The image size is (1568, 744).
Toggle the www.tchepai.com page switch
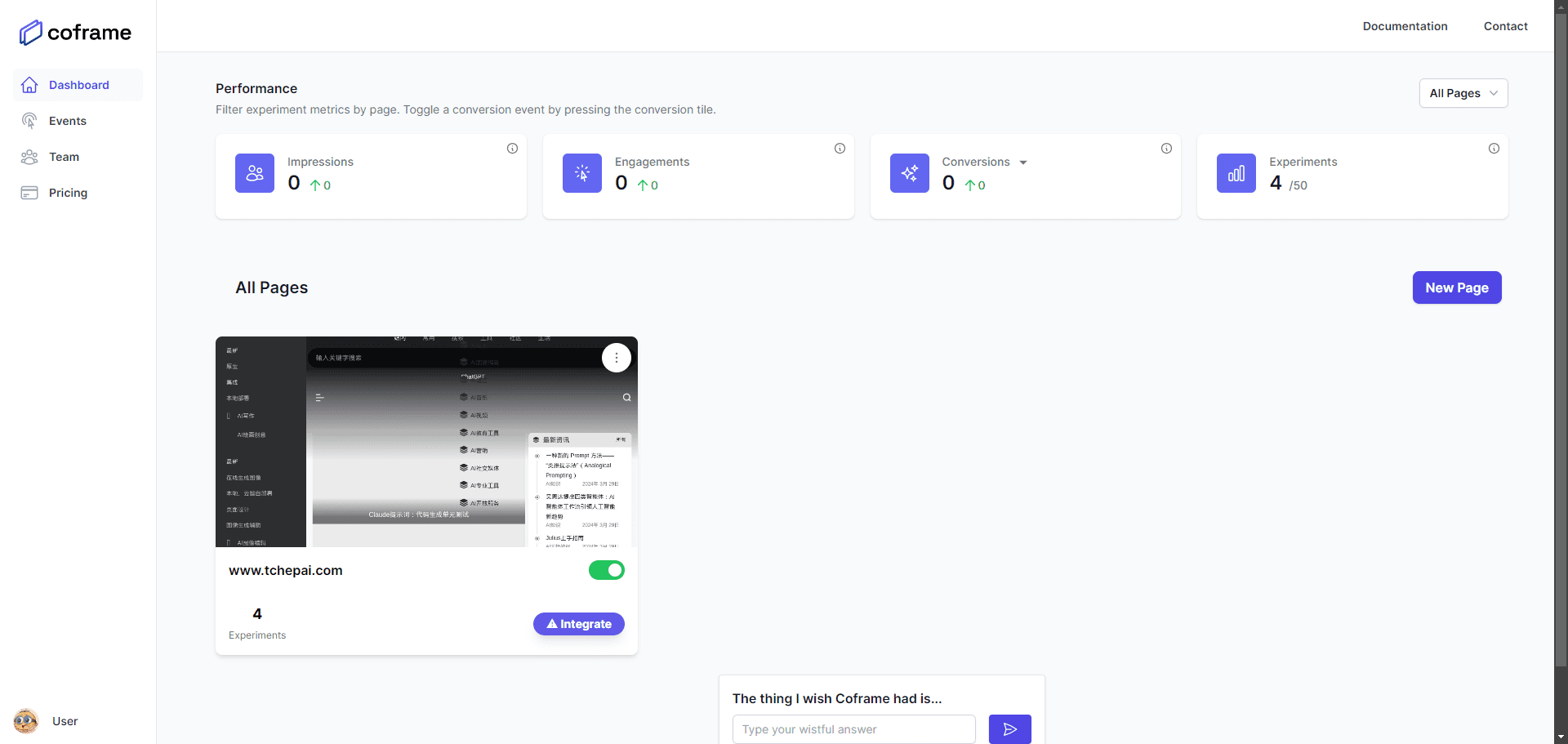coord(607,570)
